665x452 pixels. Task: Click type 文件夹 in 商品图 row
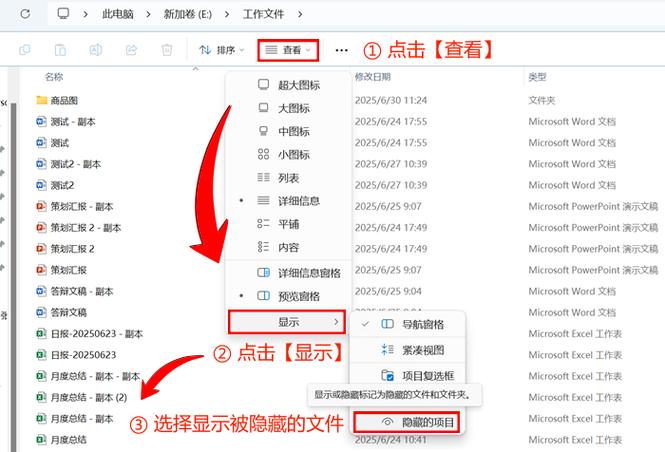coord(542,100)
